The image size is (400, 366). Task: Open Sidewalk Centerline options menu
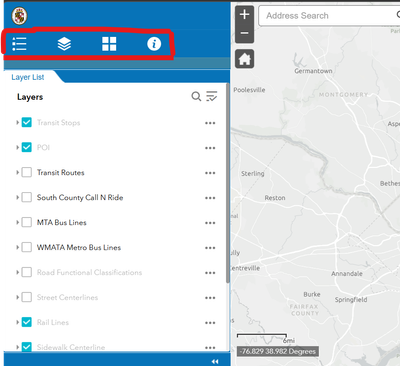click(x=210, y=348)
